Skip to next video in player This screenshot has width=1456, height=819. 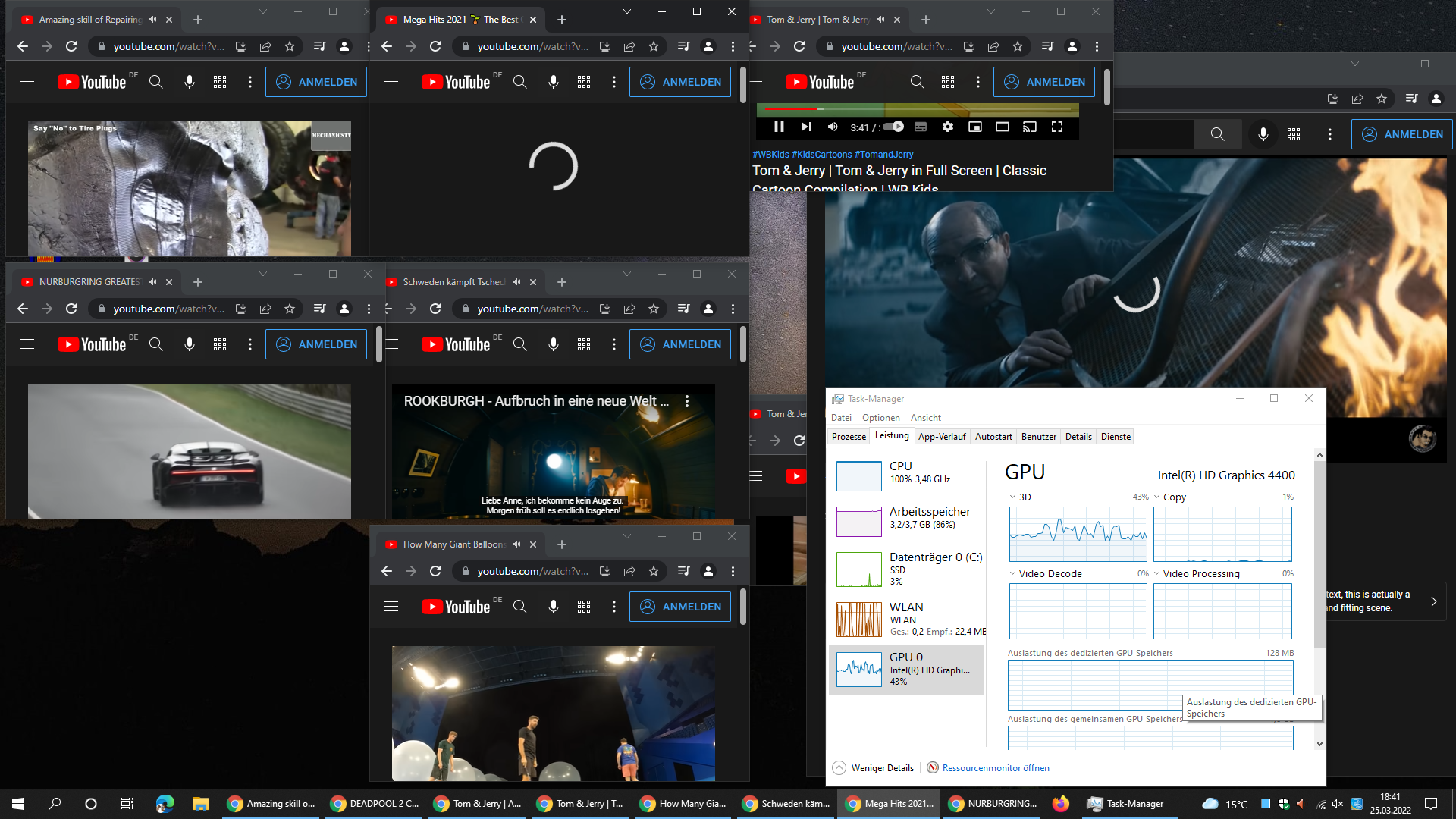(x=806, y=127)
